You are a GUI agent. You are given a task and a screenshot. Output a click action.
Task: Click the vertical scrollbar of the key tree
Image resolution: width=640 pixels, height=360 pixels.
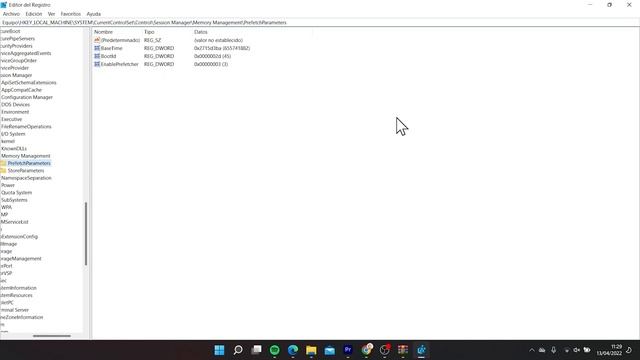point(86,233)
